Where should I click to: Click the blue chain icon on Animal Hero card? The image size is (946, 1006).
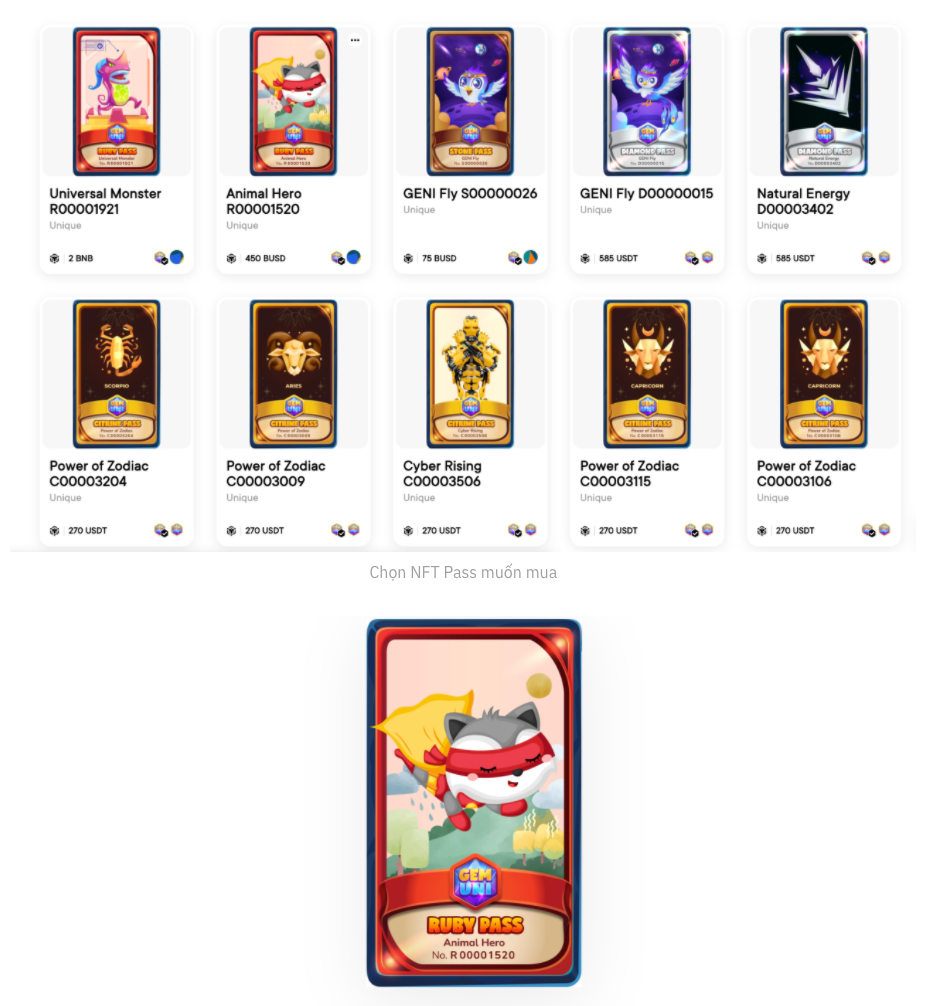[354, 257]
